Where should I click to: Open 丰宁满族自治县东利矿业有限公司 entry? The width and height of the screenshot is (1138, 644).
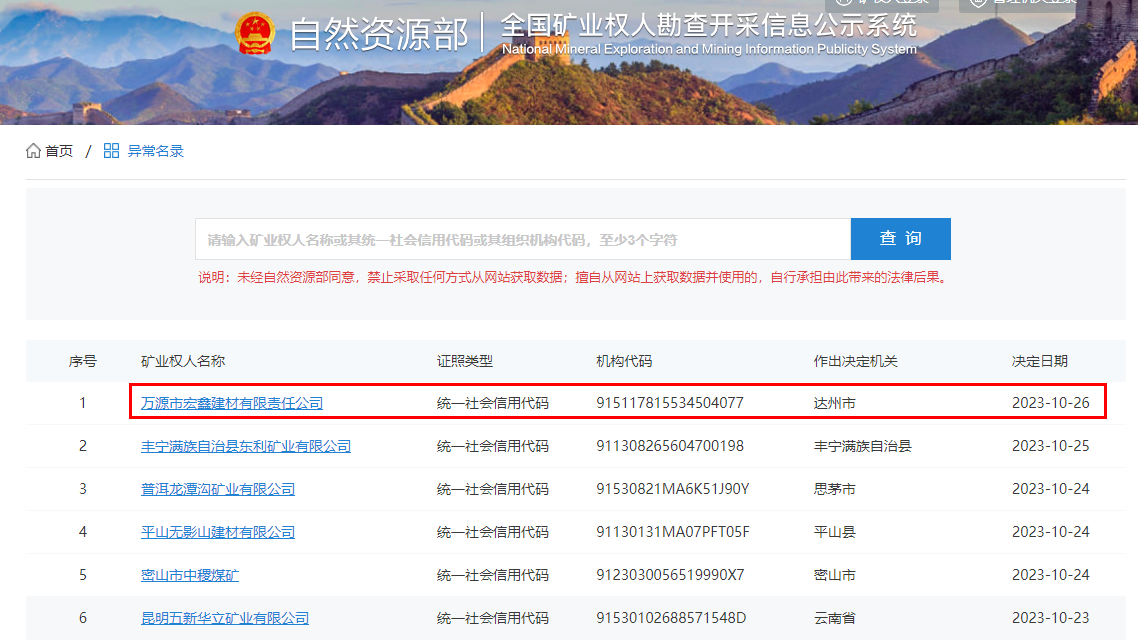(246, 446)
